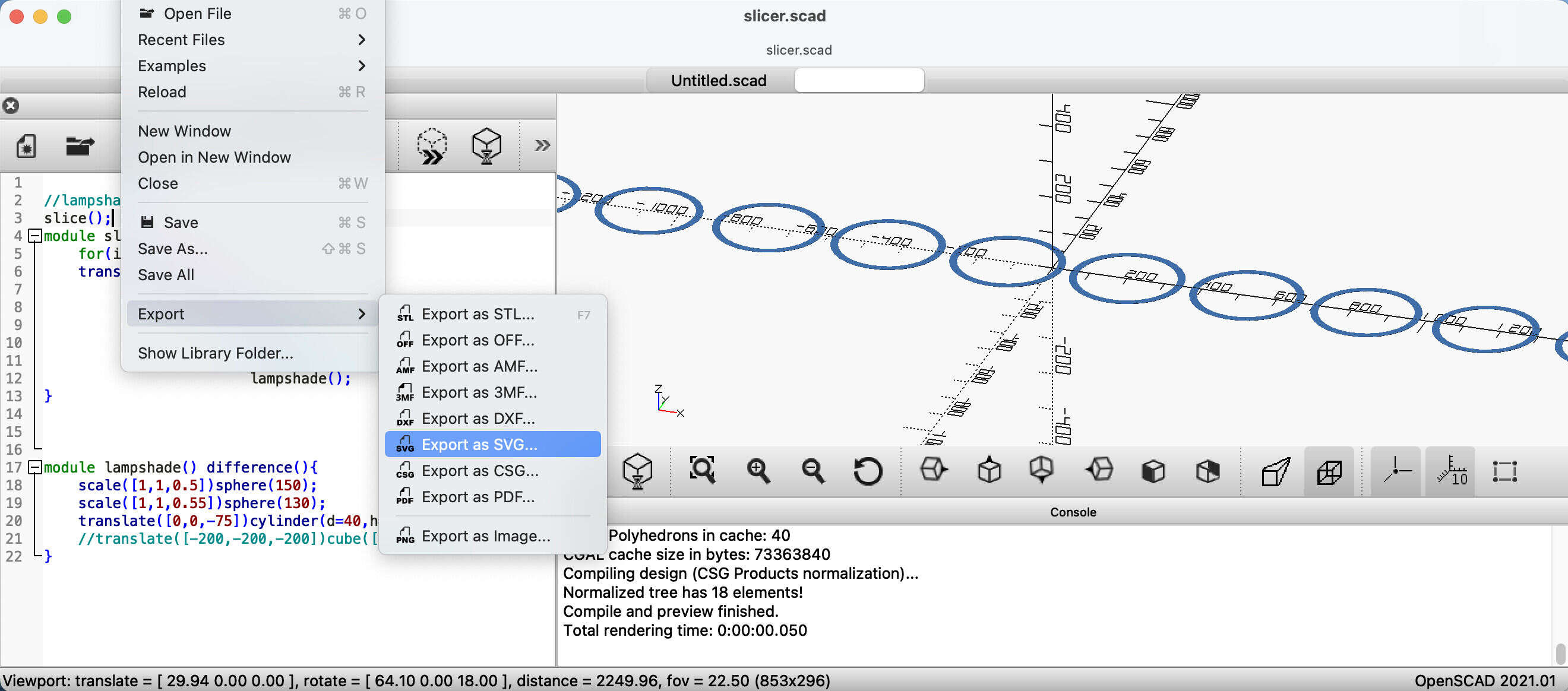This screenshot has width=1568, height=691.
Task: Collapse the module fold marker on line 4
Action: [35, 236]
